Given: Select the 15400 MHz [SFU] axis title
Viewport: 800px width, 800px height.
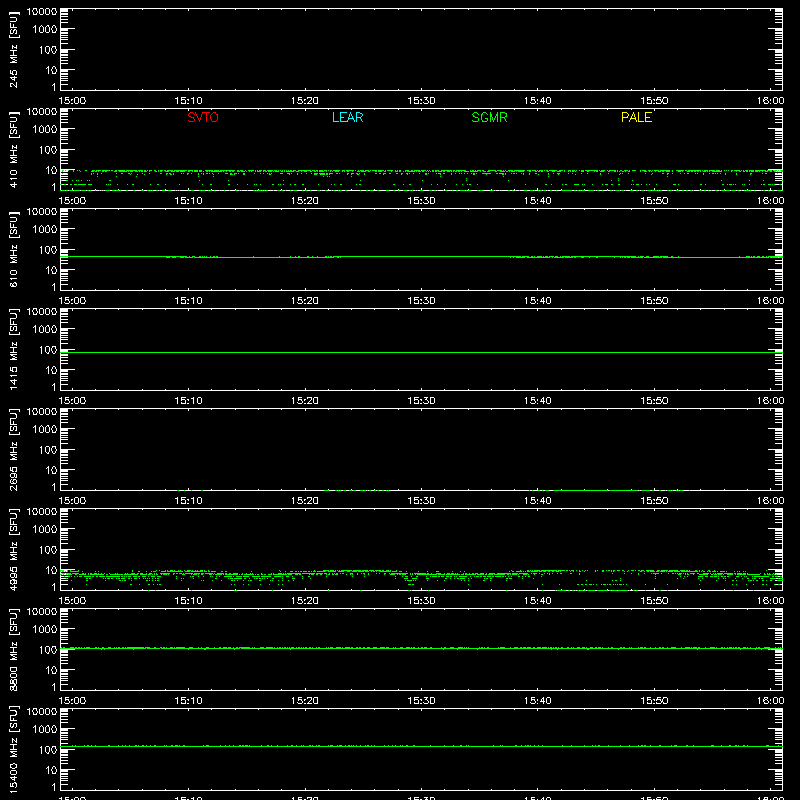Looking at the screenshot, I should 13,749.
